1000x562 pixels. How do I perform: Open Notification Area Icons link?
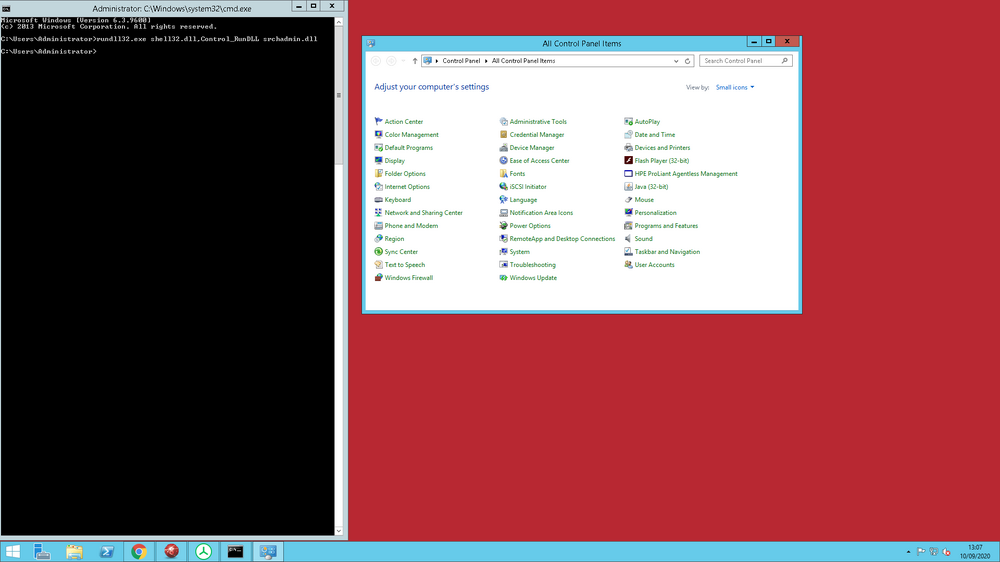tap(541, 212)
